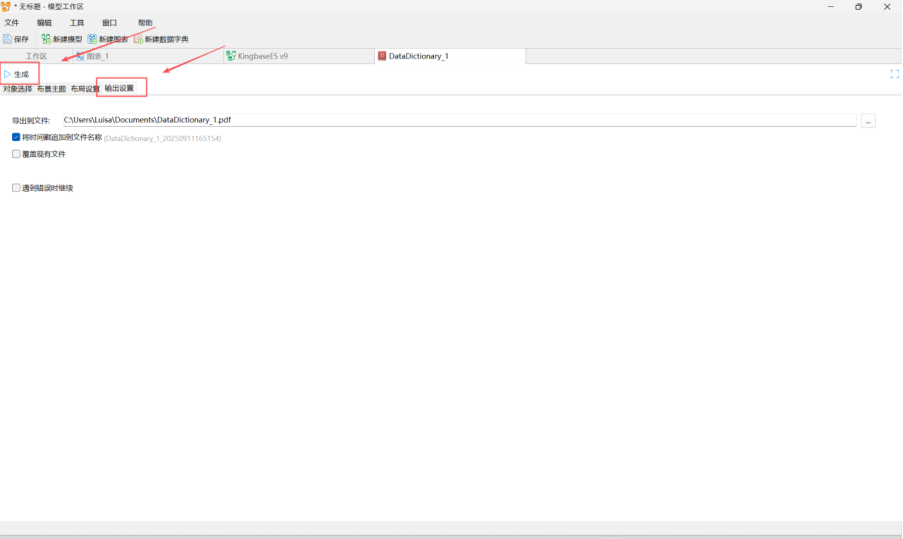
Task: Click the New Model (新建模型) icon
Action: (x=46, y=39)
